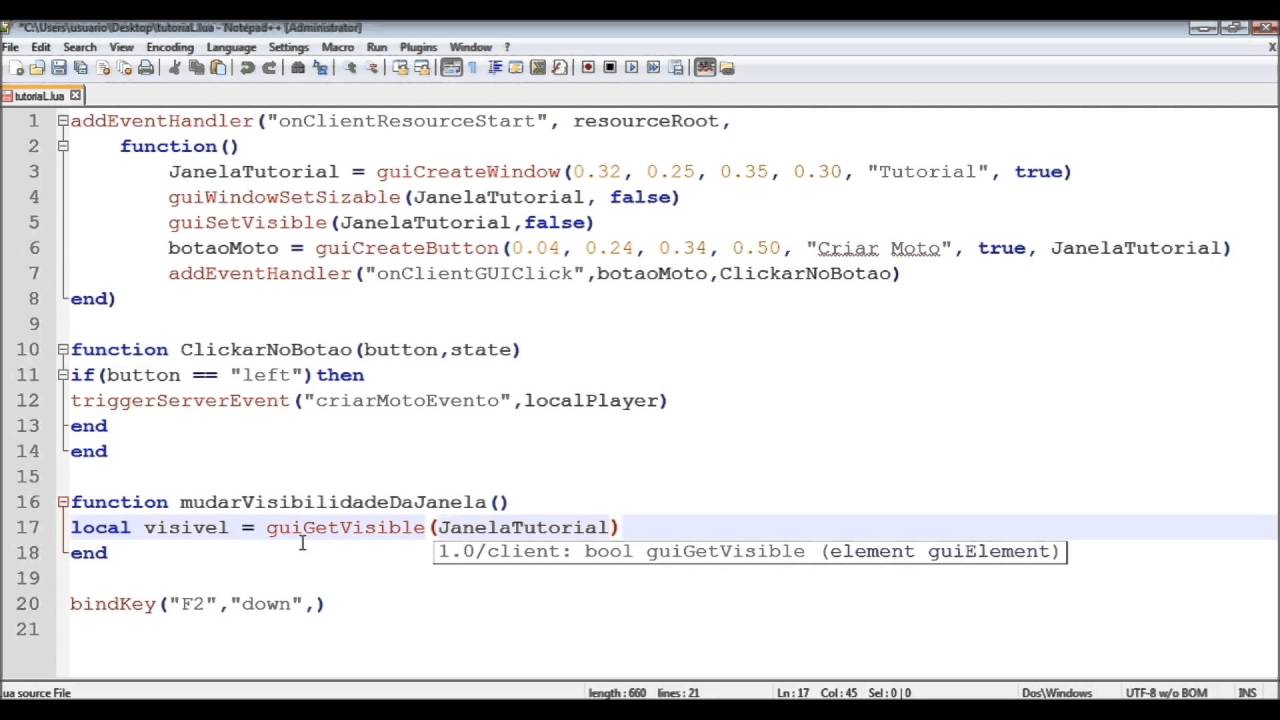Close the tutorial.lua tab with X
This screenshot has width=1280, height=720.
(75, 96)
